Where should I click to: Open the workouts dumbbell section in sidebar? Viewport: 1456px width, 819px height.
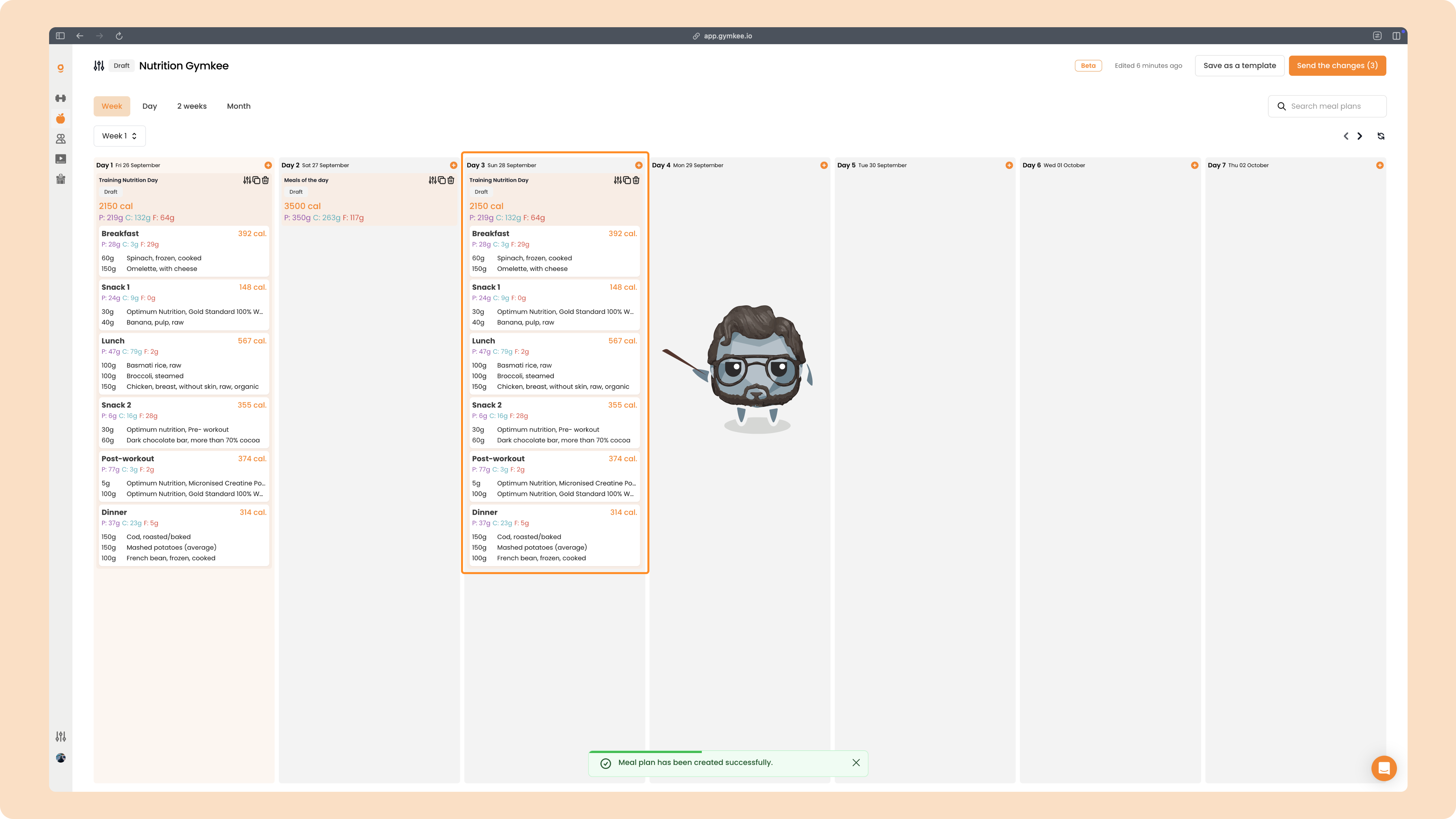(60, 99)
